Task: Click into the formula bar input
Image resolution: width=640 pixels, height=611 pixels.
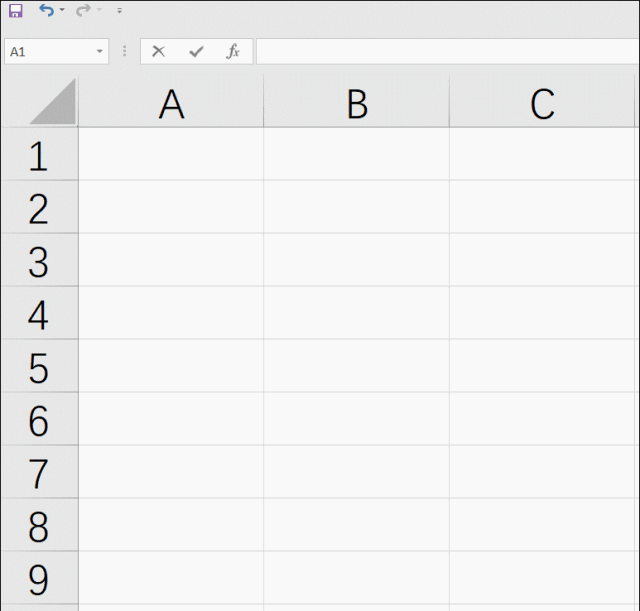Action: tap(445, 52)
